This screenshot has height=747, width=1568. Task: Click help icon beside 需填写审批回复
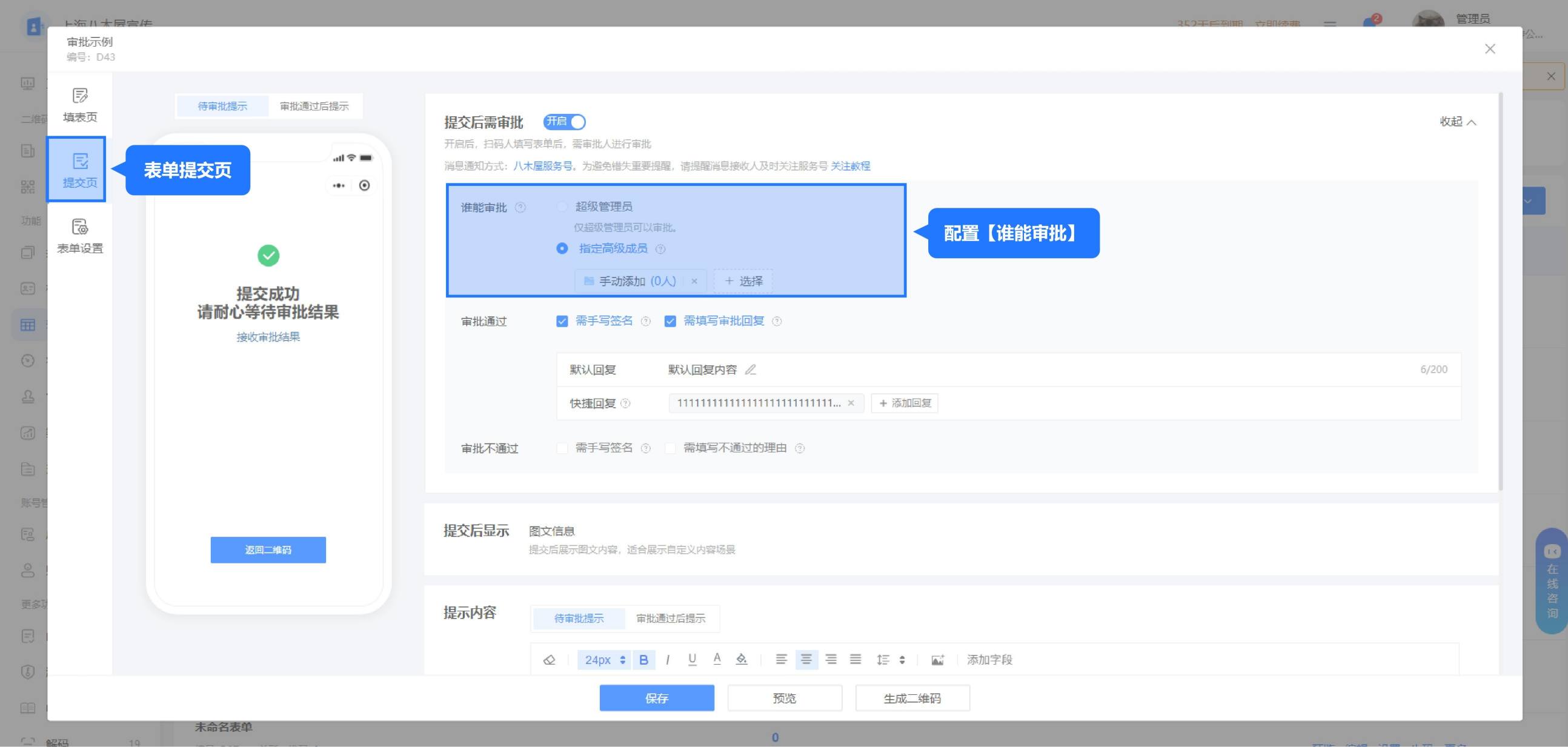point(777,322)
